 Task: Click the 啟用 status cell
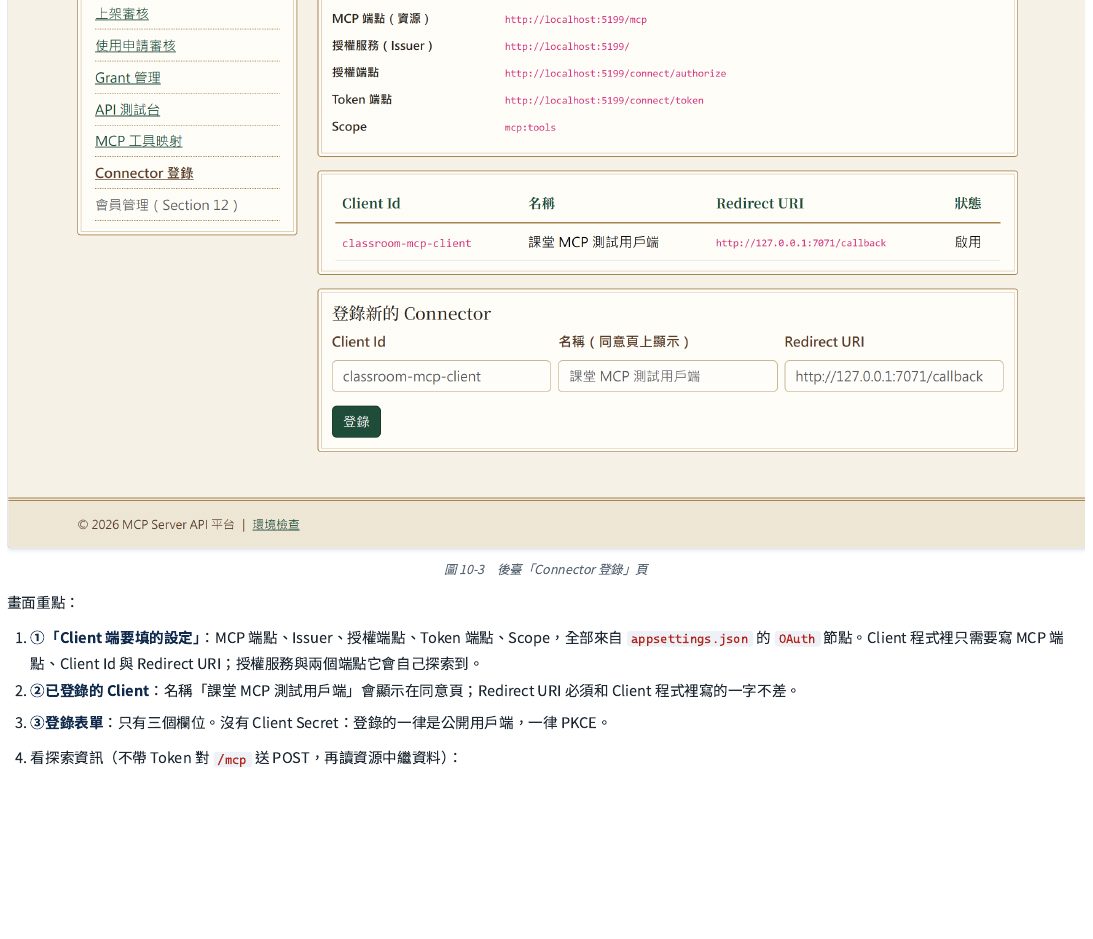click(968, 243)
